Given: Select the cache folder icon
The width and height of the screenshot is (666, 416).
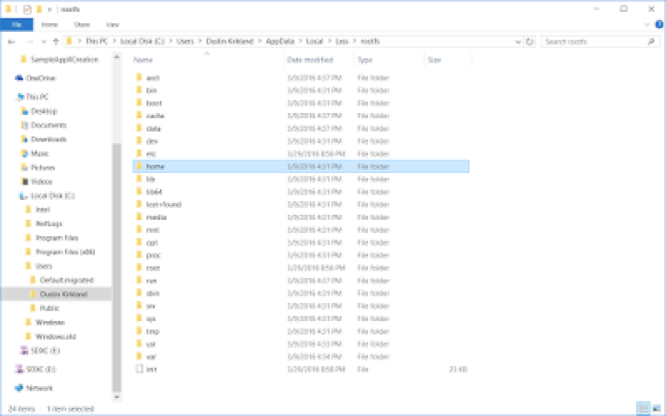Looking at the screenshot, I should click(139, 116).
